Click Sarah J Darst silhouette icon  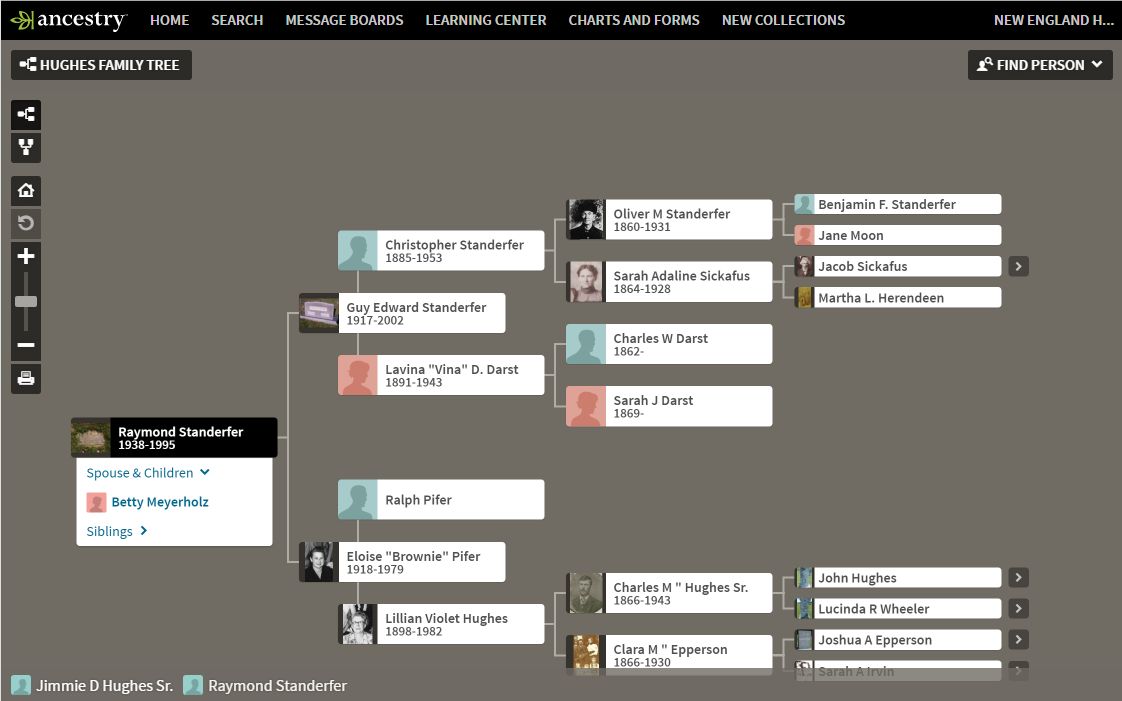coord(585,406)
